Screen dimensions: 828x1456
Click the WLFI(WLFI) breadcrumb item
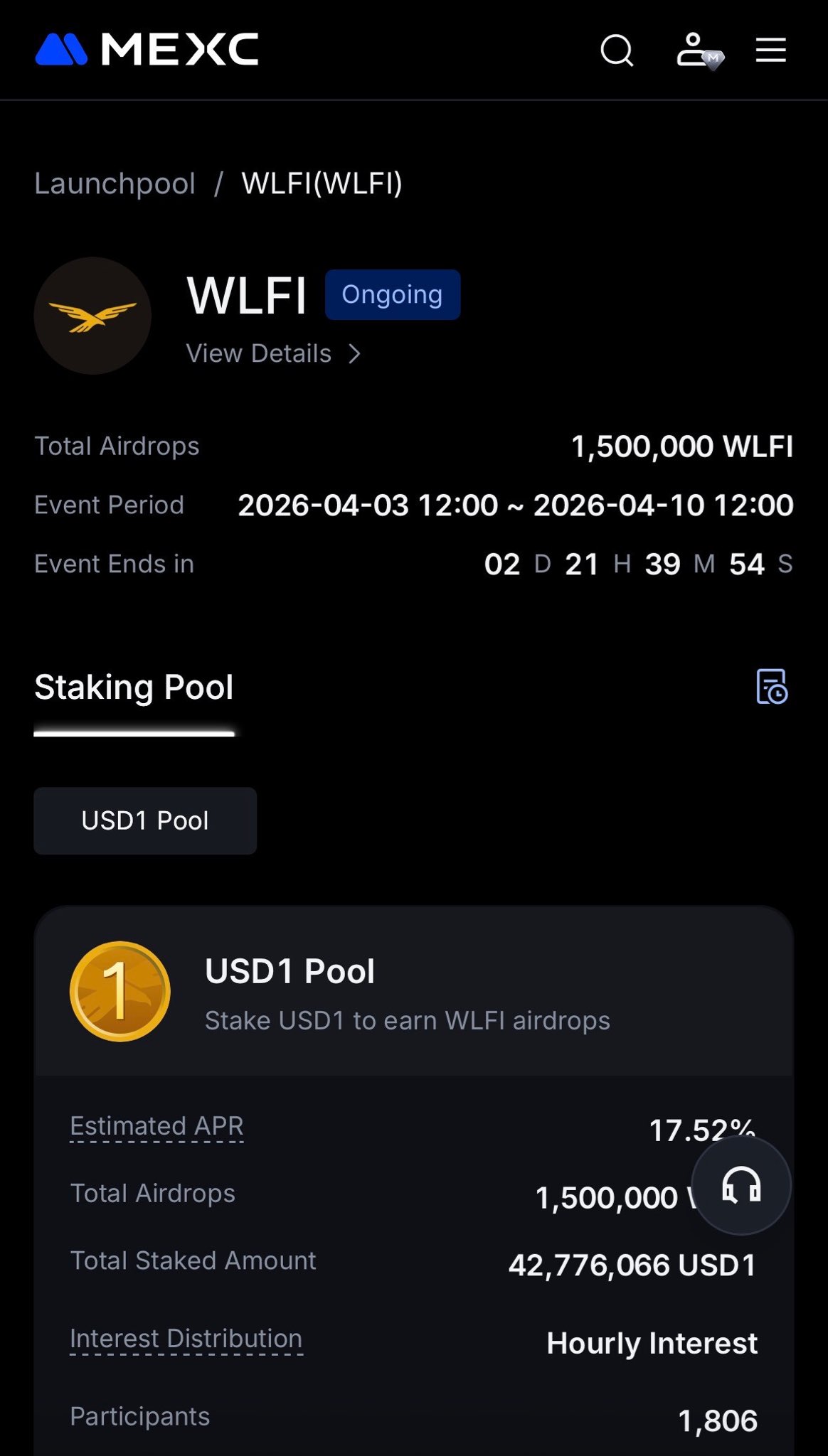coord(322,184)
